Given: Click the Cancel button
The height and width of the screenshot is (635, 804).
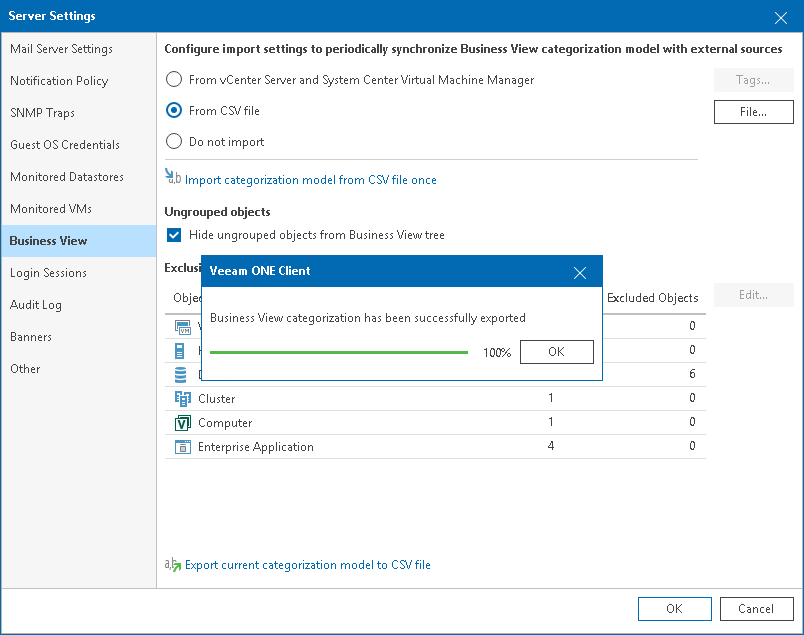Looking at the screenshot, I should [x=757, y=608].
